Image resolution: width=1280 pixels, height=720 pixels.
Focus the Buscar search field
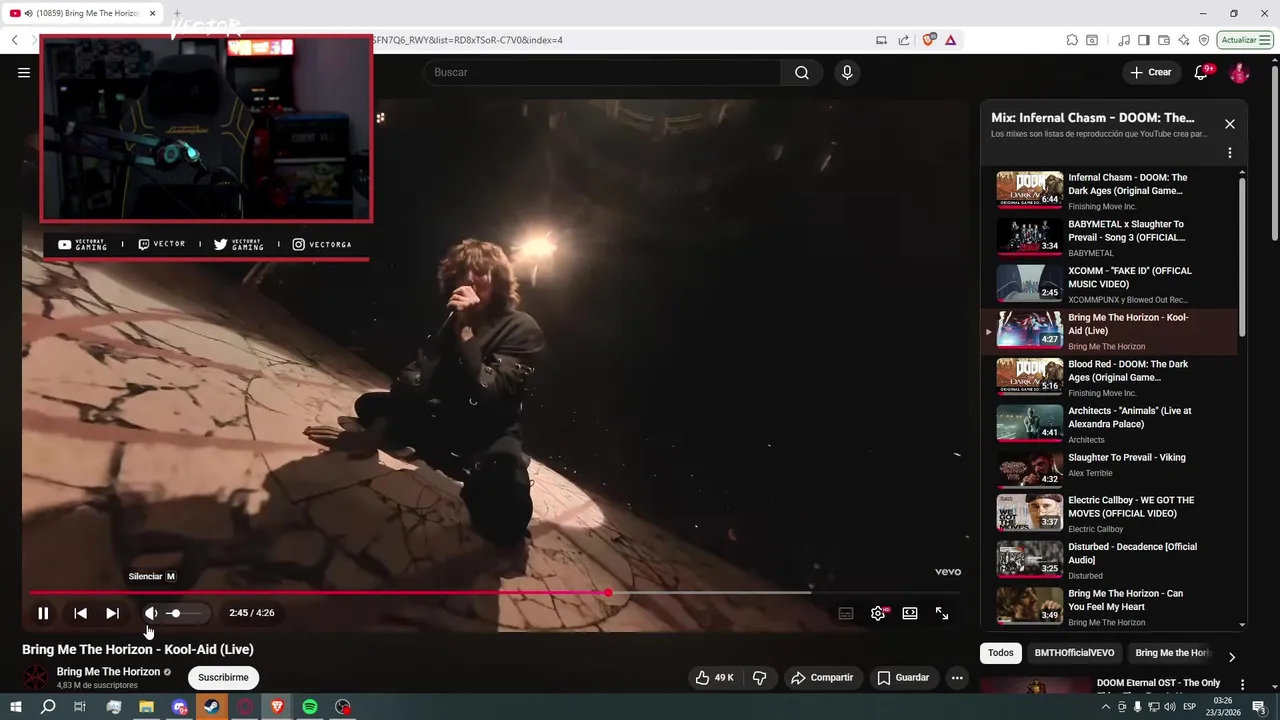pyautogui.click(x=602, y=72)
